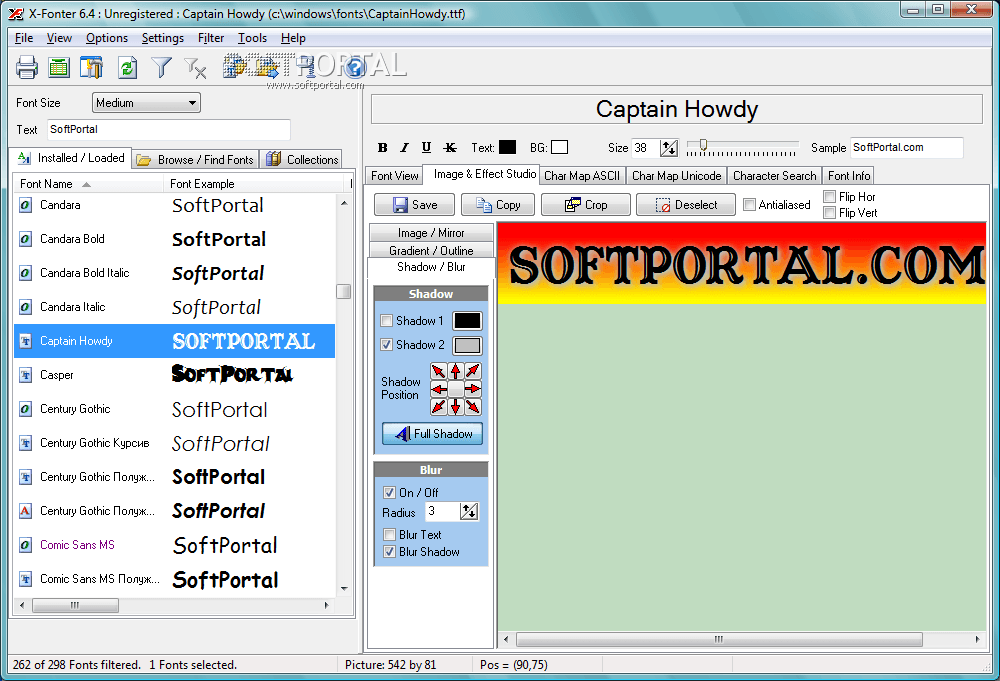
Task: Enable the Antialiased checkbox
Action: pyautogui.click(x=750, y=205)
